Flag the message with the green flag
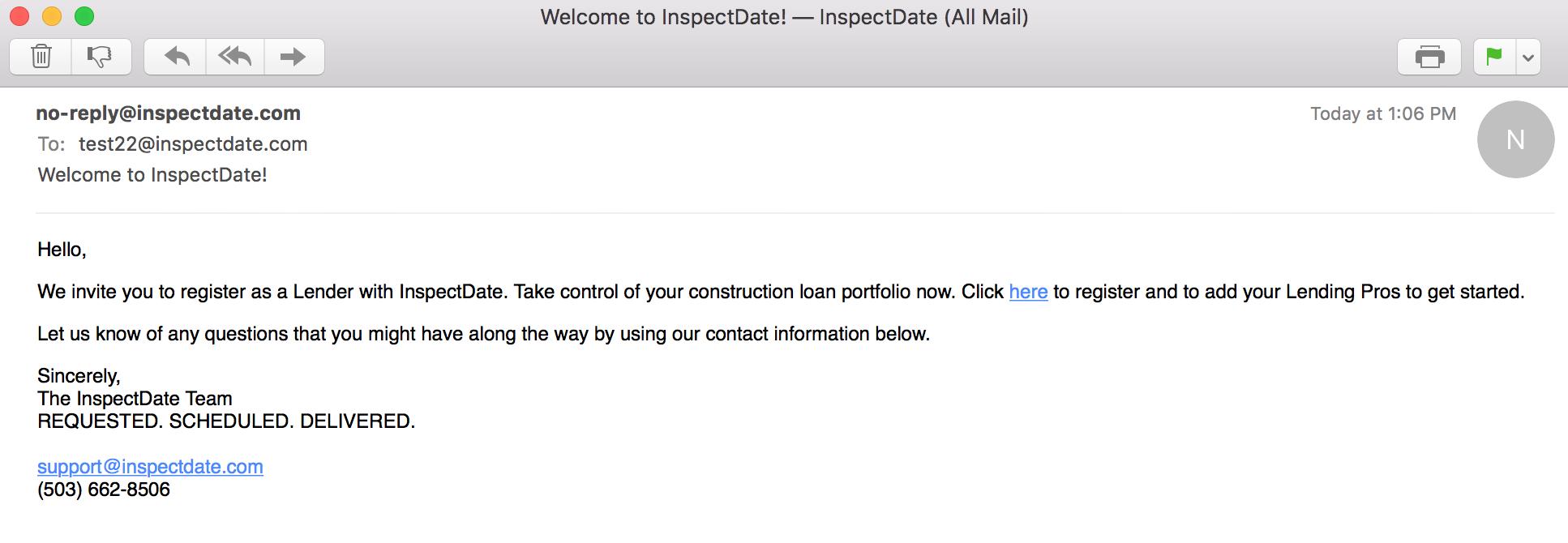 (1494, 57)
